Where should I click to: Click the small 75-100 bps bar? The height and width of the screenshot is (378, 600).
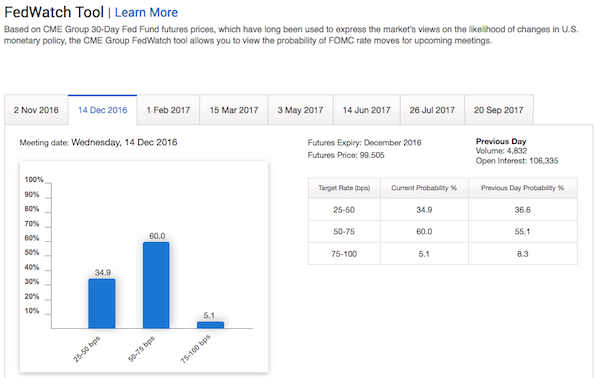point(210,325)
